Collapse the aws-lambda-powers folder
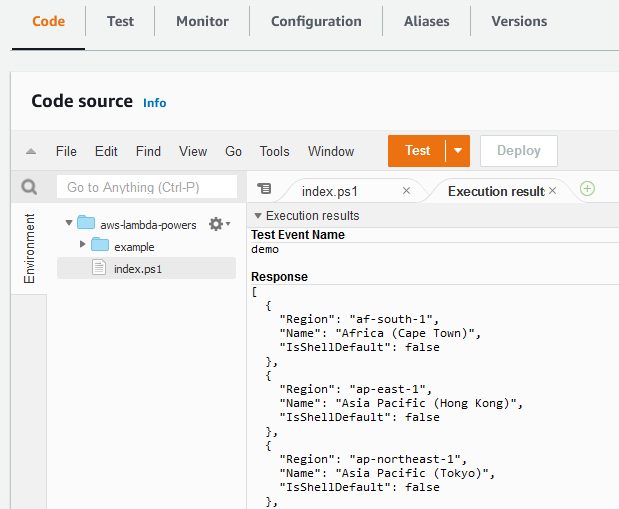 pyautogui.click(x=69, y=223)
